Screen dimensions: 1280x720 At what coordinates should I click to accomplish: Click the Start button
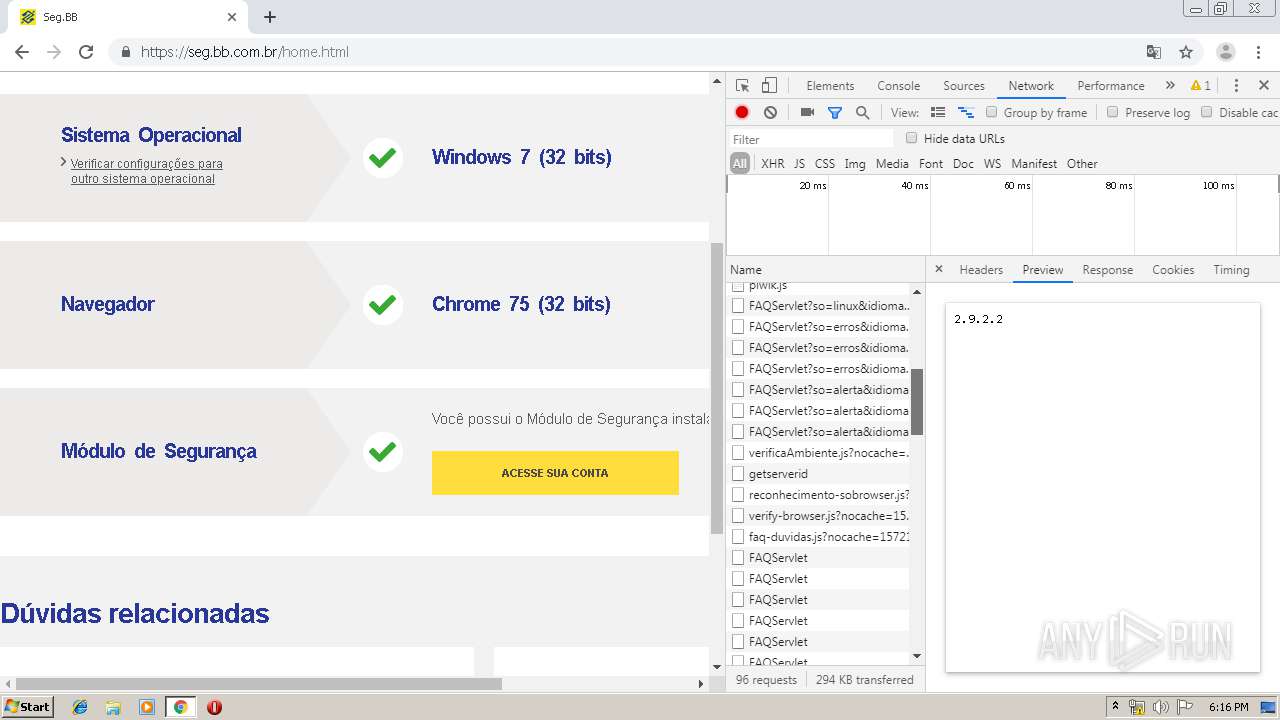click(x=28, y=707)
